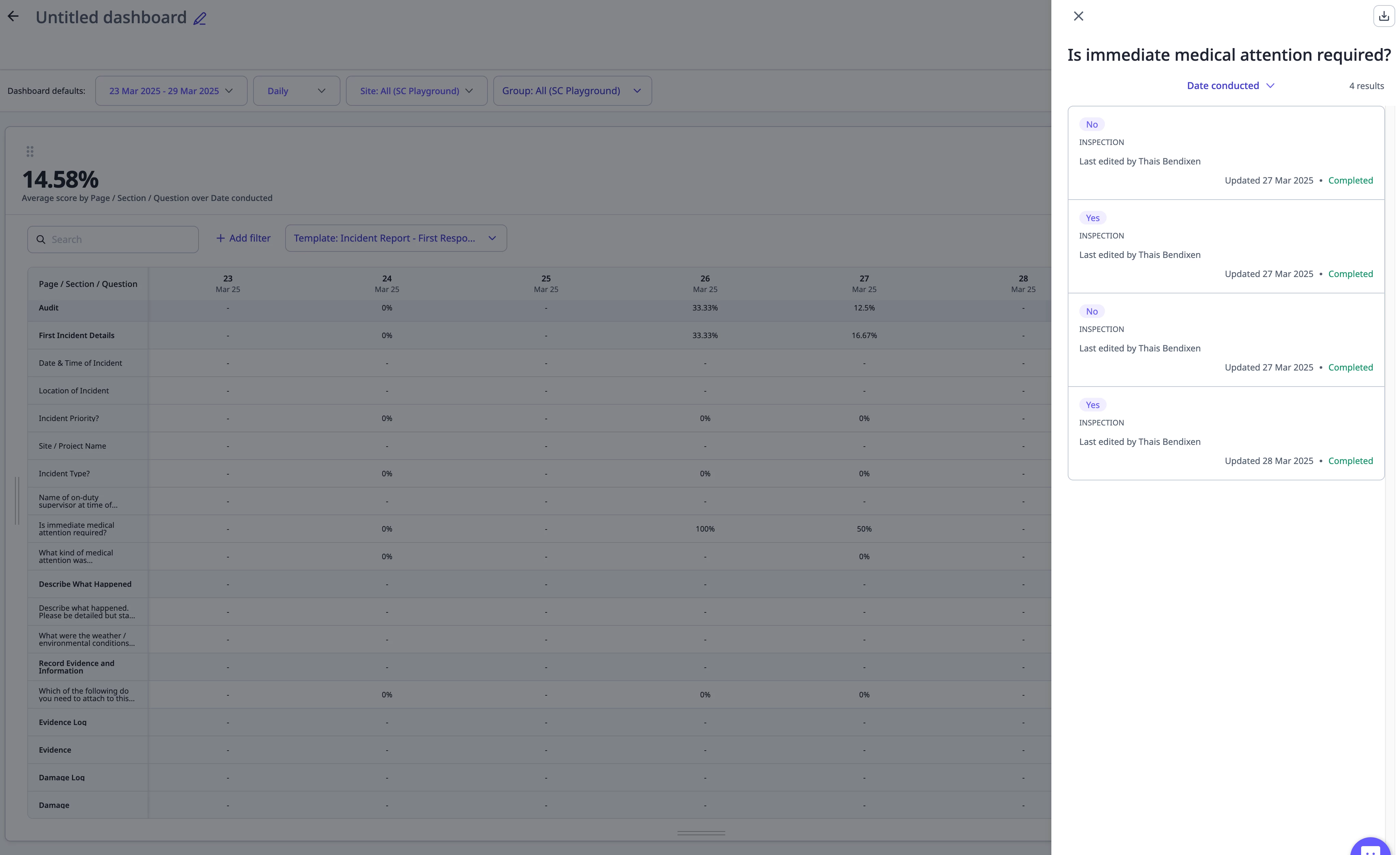Screen dimensions: 1400x855
Task: Click the Add filter button
Action: click(x=243, y=238)
